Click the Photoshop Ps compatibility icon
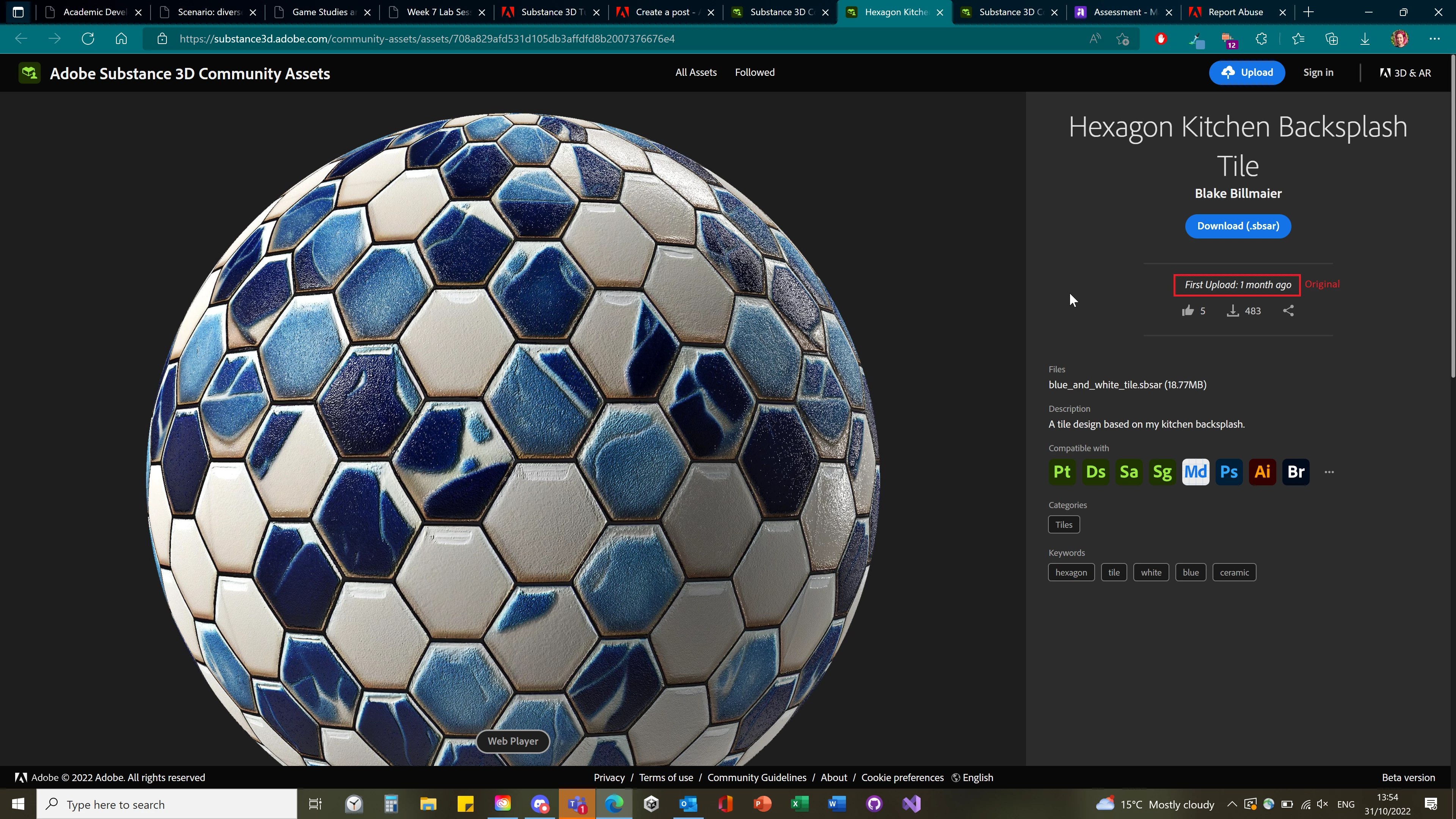 coord(1229,471)
